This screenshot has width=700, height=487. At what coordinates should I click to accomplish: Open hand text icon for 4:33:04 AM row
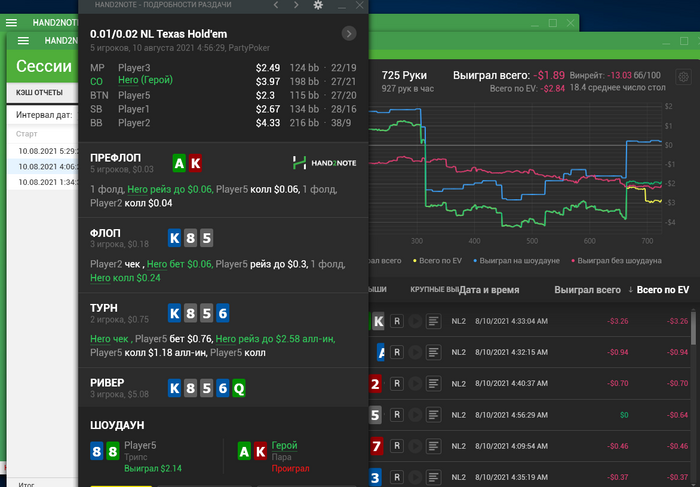[433, 321]
